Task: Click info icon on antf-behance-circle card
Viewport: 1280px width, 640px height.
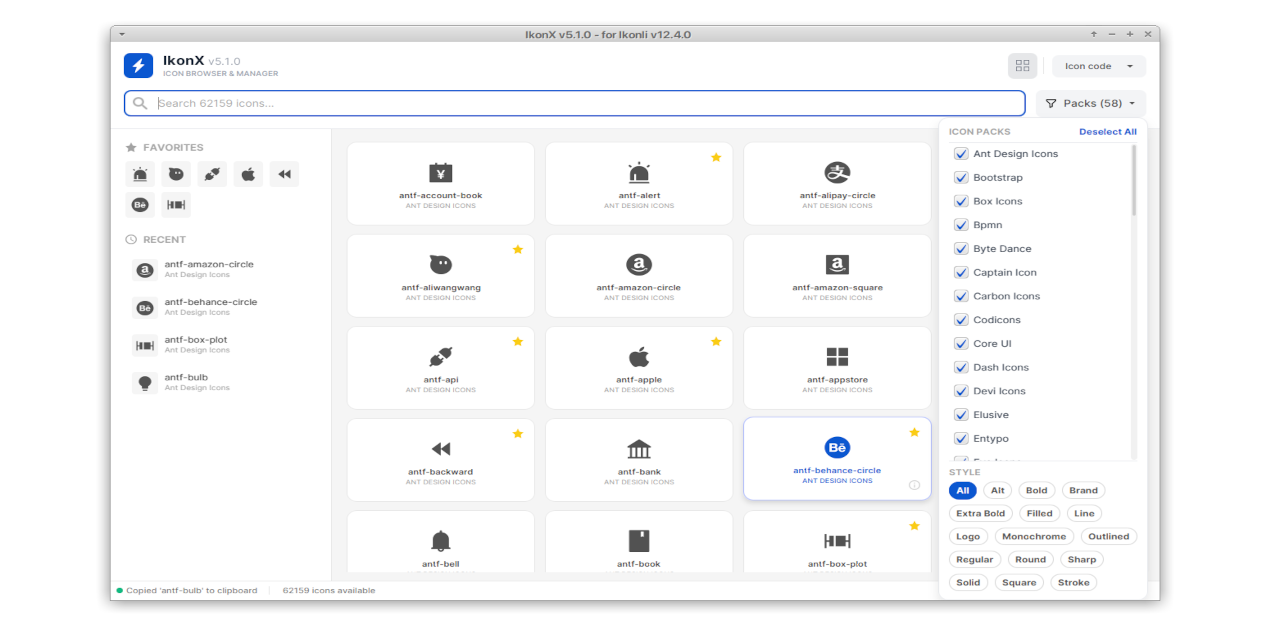Action: (914, 485)
